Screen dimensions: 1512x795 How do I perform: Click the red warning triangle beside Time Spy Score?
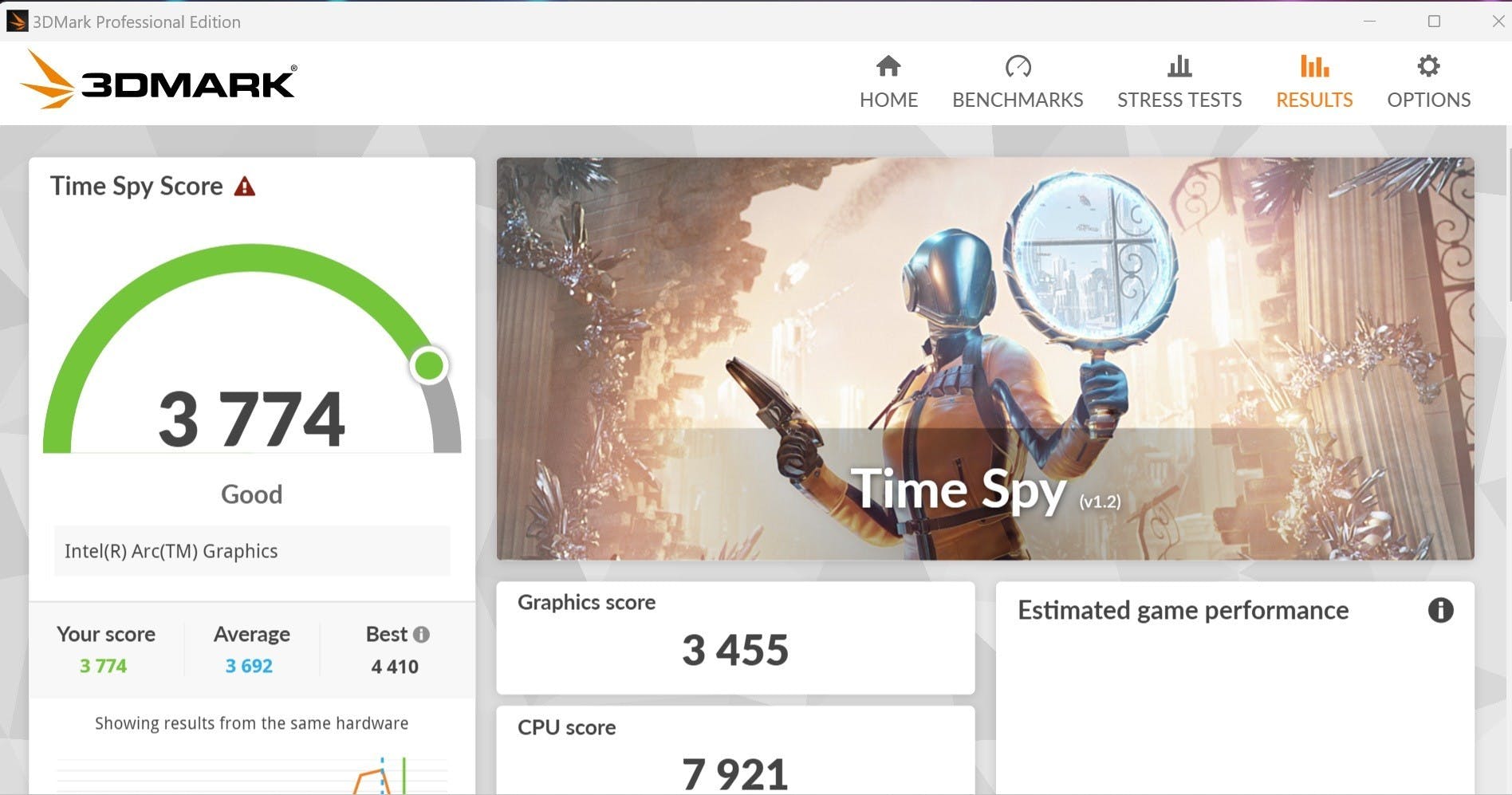click(245, 187)
